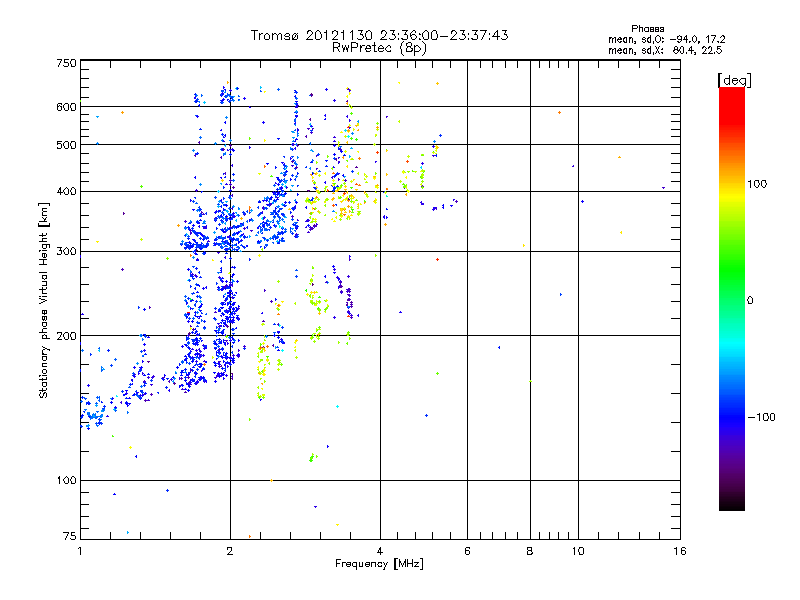Click the x-axis tick '10'
The height and width of the screenshot is (600, 800).
click(x=578, y=551)
